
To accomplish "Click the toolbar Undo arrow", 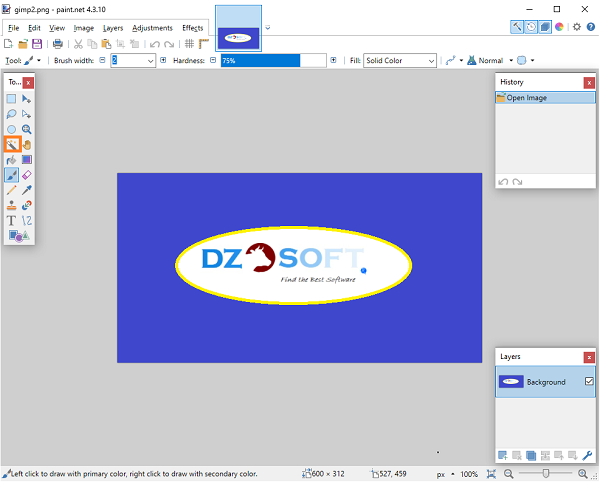I will point(155,44).
